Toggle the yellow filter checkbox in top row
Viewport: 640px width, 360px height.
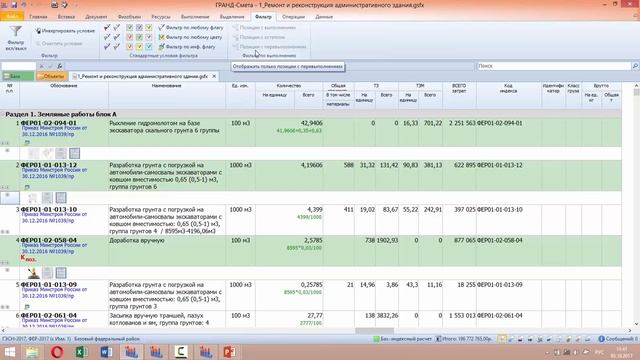click(x=149, y=27)
